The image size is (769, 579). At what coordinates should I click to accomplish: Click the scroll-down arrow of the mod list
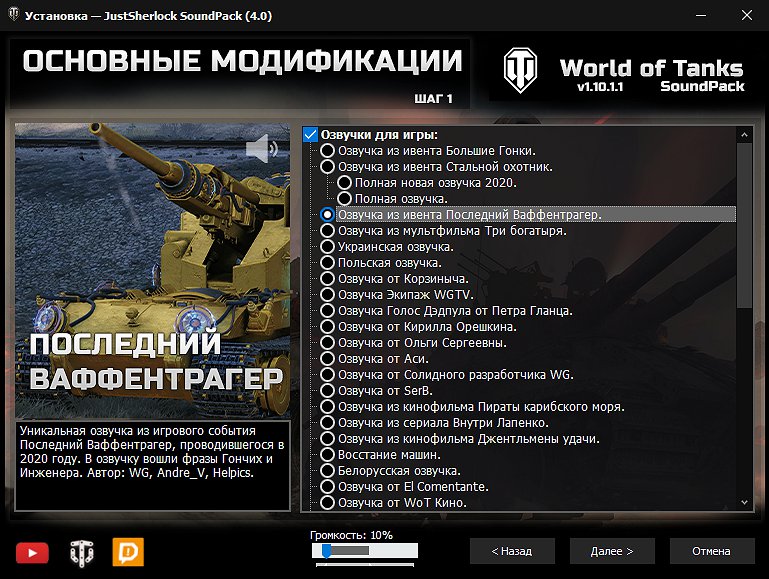click(x=744, y=503)
